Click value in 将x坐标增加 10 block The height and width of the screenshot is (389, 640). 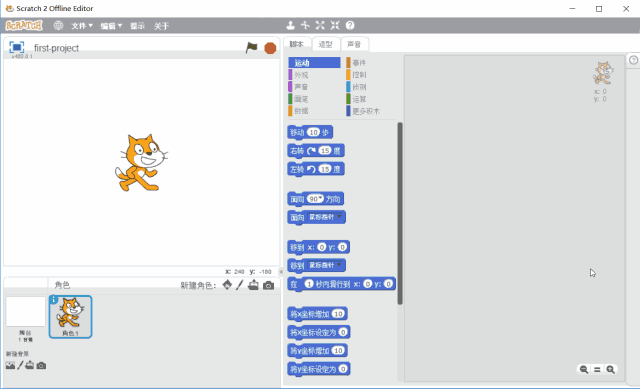[338, 313]
